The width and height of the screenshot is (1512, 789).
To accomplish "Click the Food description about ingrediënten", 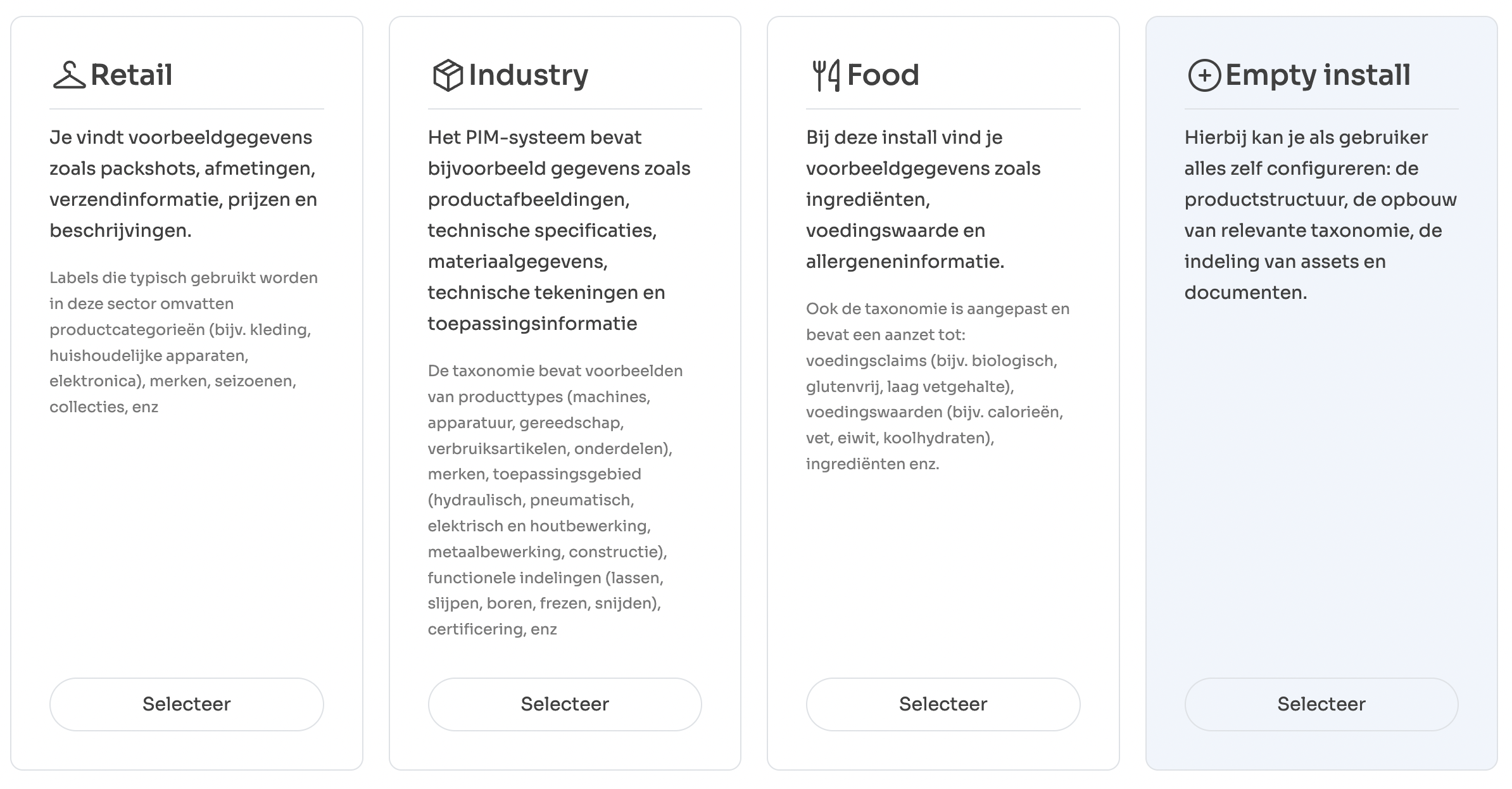I will [x=923, y=199].
